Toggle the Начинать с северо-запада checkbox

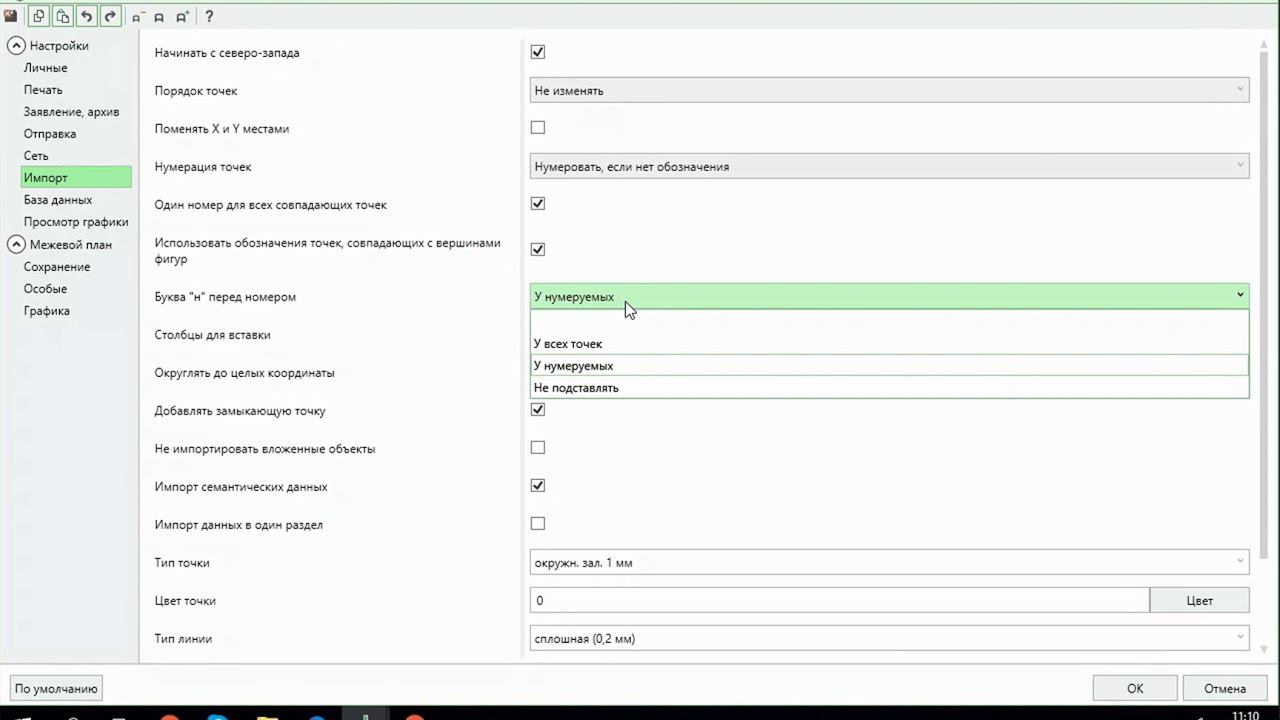[538, 52]
